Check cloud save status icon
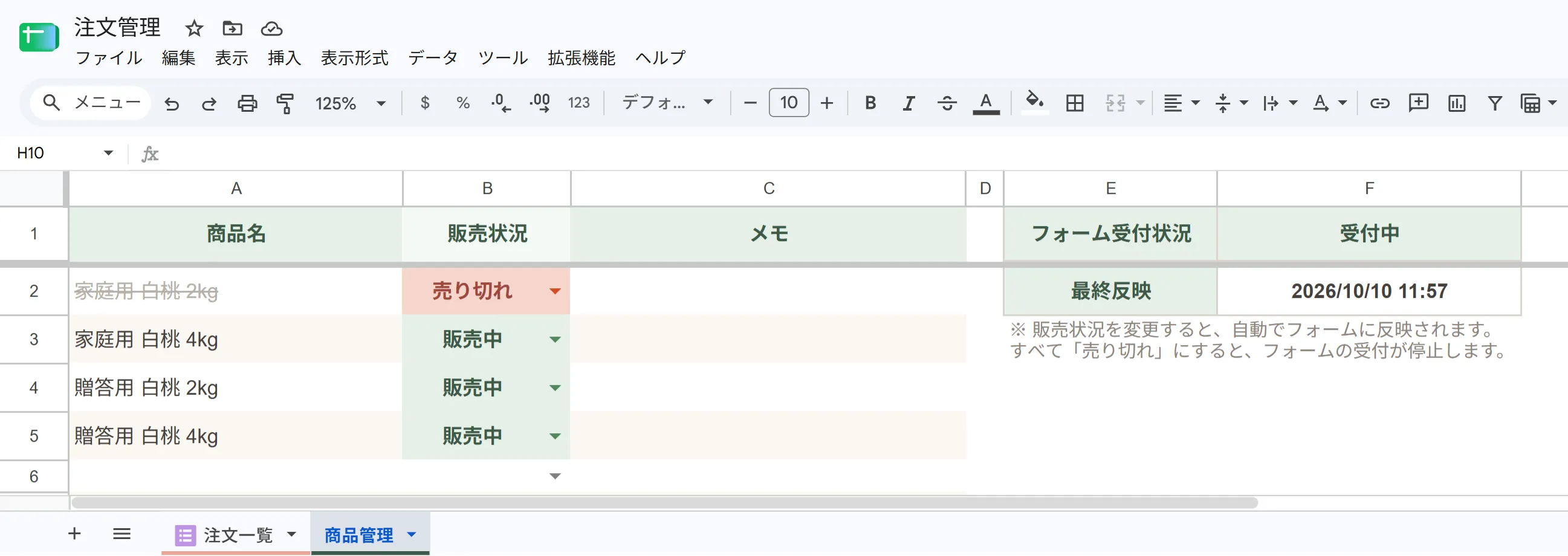Image resolution: width=1568 pixels, height=556 pixels. click(x=271, y=28)
